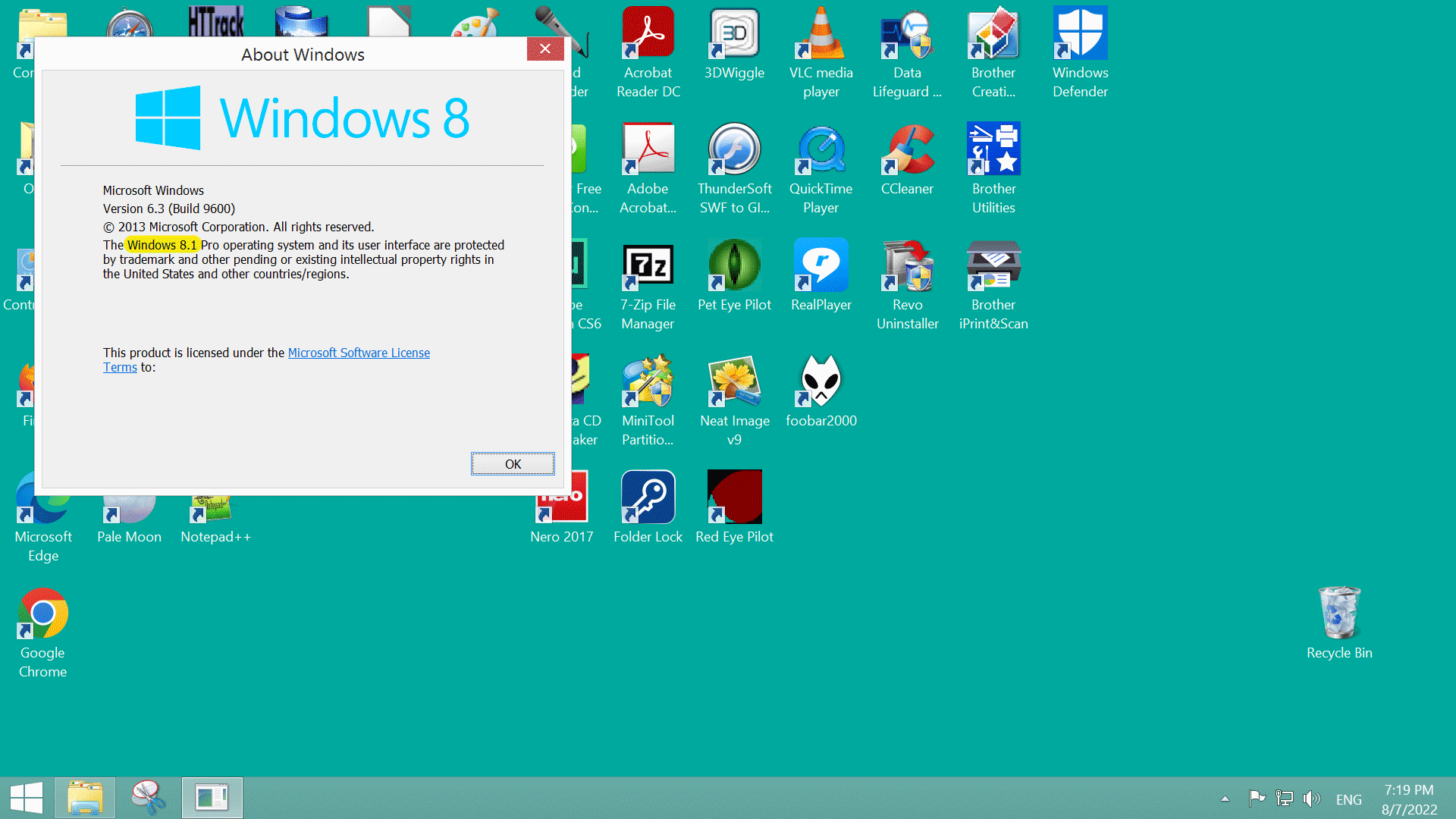Select the Folder Lock shortcut
1456x819 pixels.
click(648, 508)
